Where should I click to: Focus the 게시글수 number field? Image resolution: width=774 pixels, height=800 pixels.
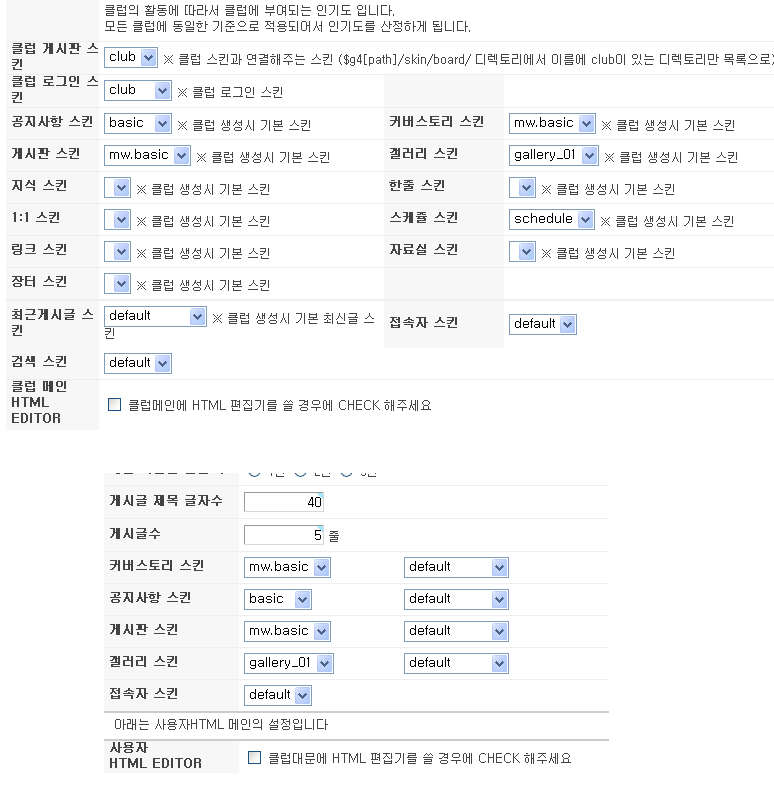click(283, 535)
